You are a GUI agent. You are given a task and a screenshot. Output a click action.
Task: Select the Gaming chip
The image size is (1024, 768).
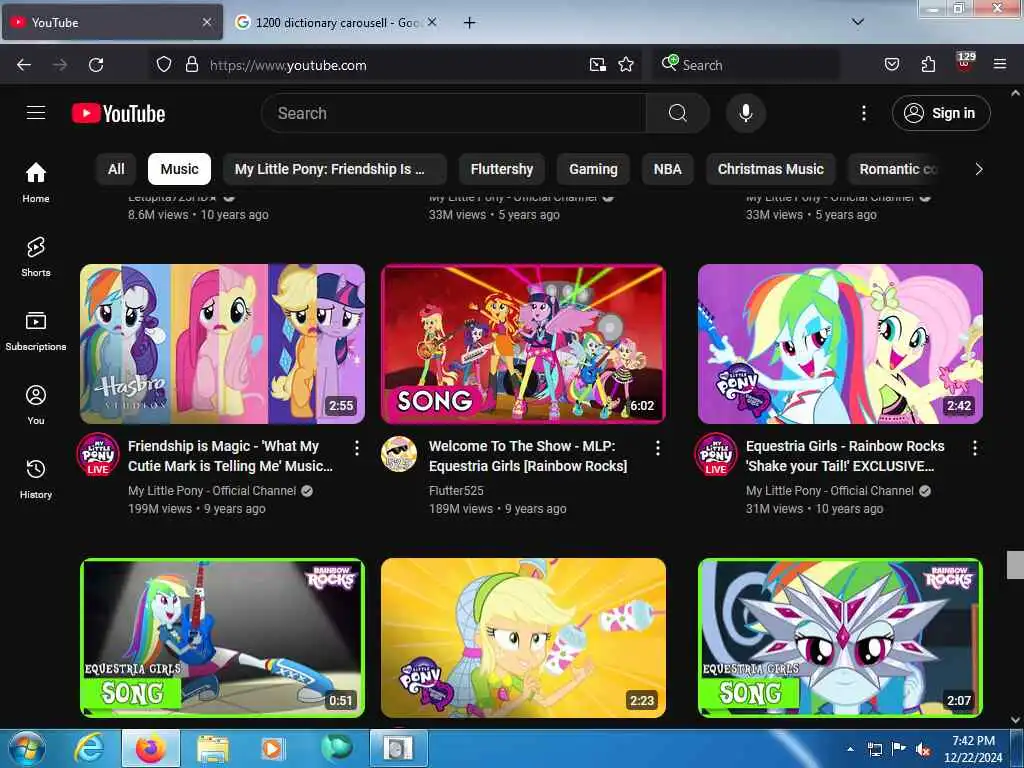pyautogui.click(x=593, y=169)
